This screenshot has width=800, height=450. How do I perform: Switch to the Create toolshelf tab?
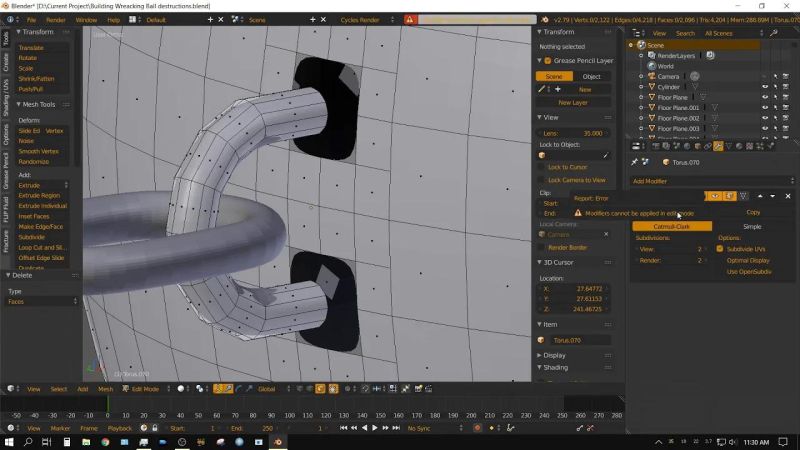(x=6, y=62)
